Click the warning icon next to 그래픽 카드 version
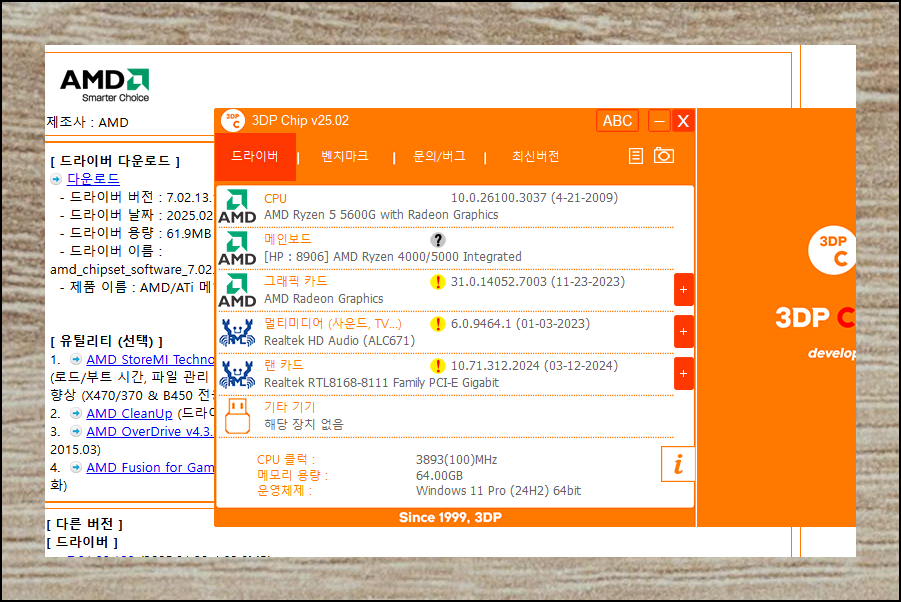This screenshot has width=901, height=602. 438,282
